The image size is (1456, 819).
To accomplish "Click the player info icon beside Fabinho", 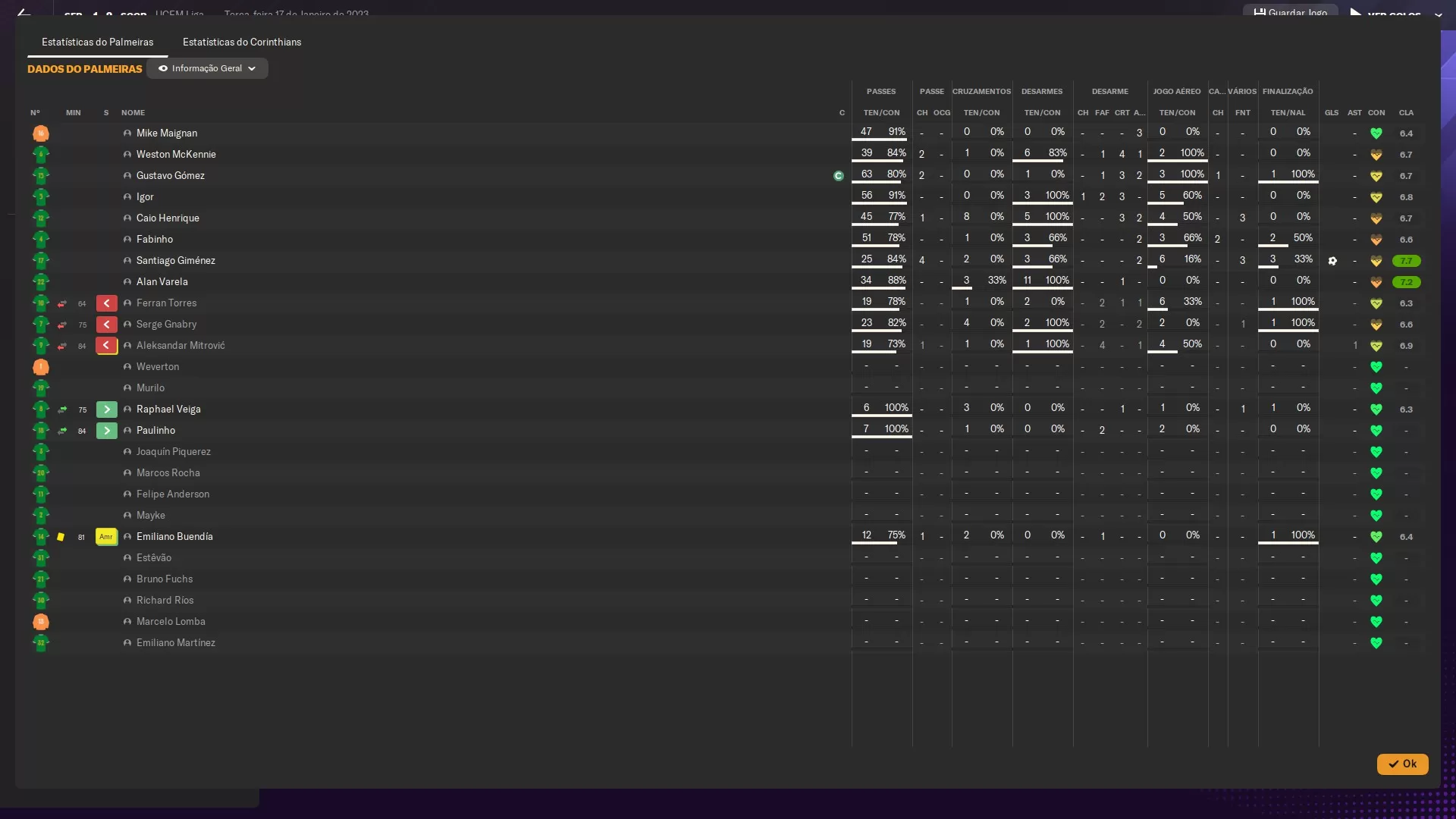I will tap(127, 240).
